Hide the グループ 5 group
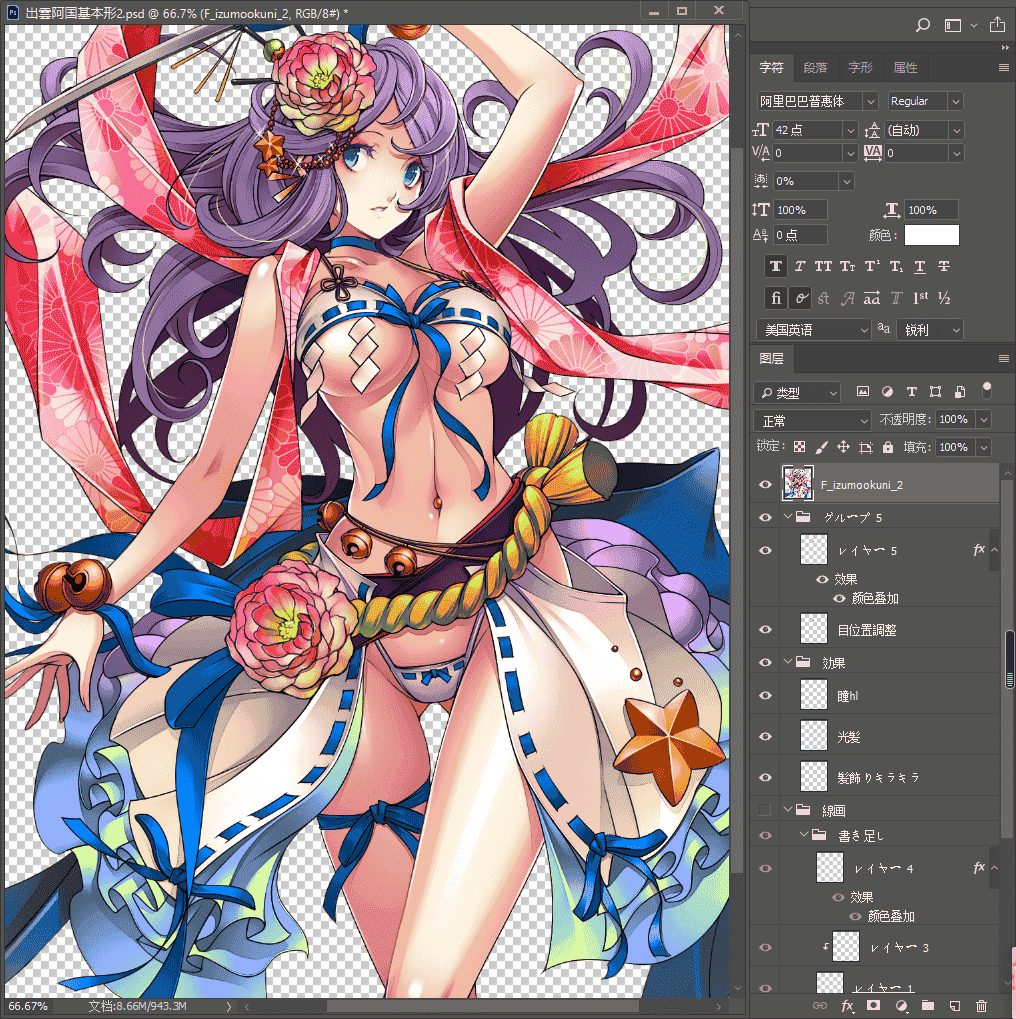1016x1019 pixels. pyautogui.click(x=765, y=518)
